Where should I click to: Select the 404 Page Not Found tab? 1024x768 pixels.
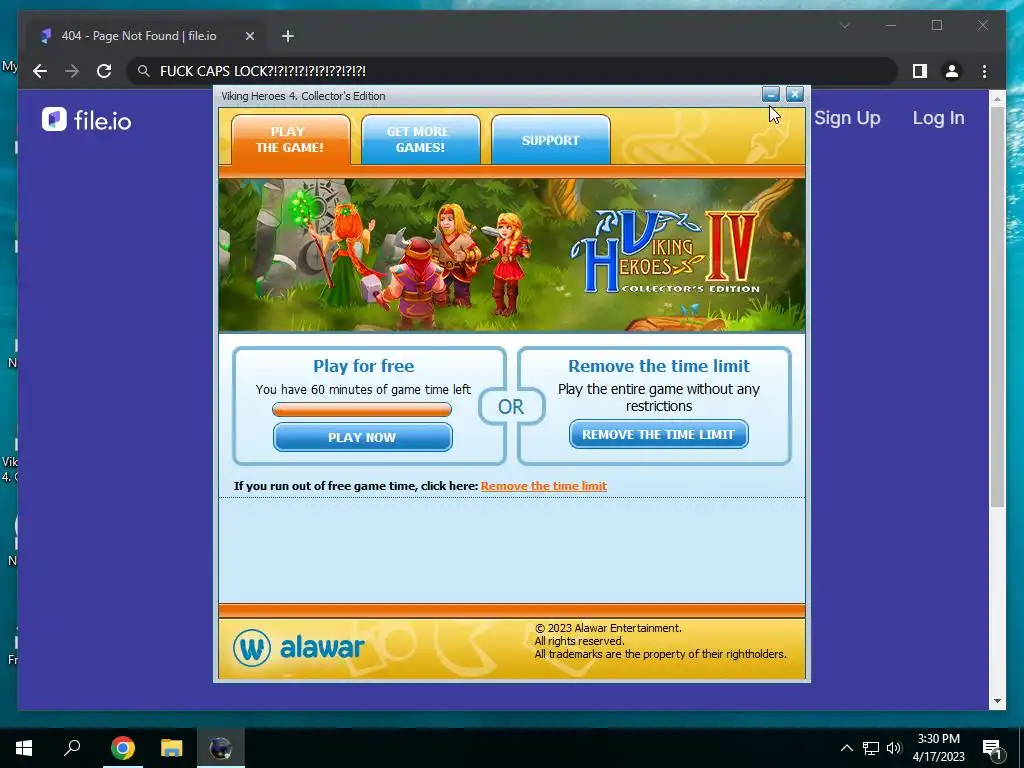click(x=146, y=36)
